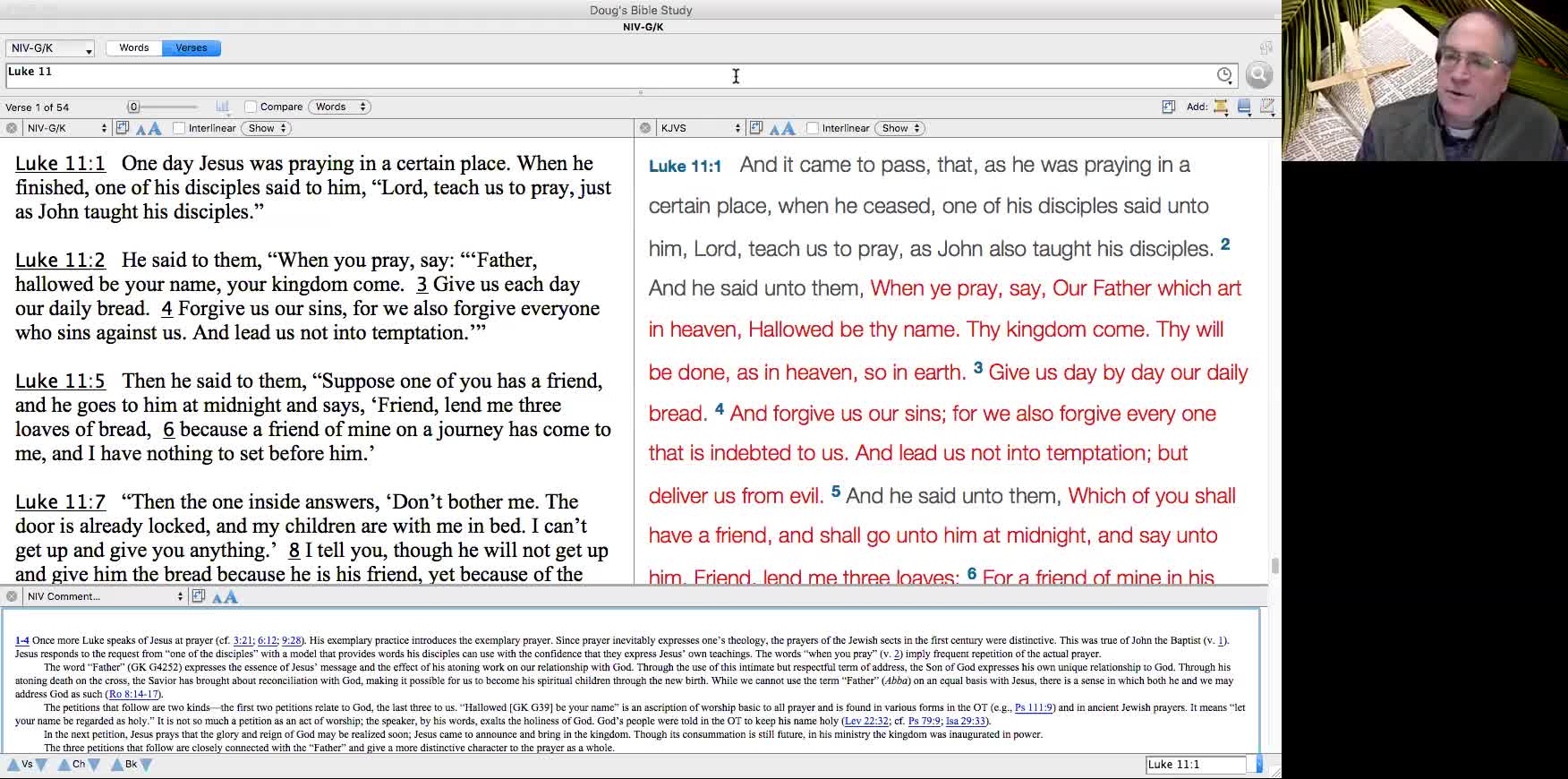Click the Luke 11:1 reference in NIV pane
This screenshot has height=779, width=1568.
click(x=60, y=163)
